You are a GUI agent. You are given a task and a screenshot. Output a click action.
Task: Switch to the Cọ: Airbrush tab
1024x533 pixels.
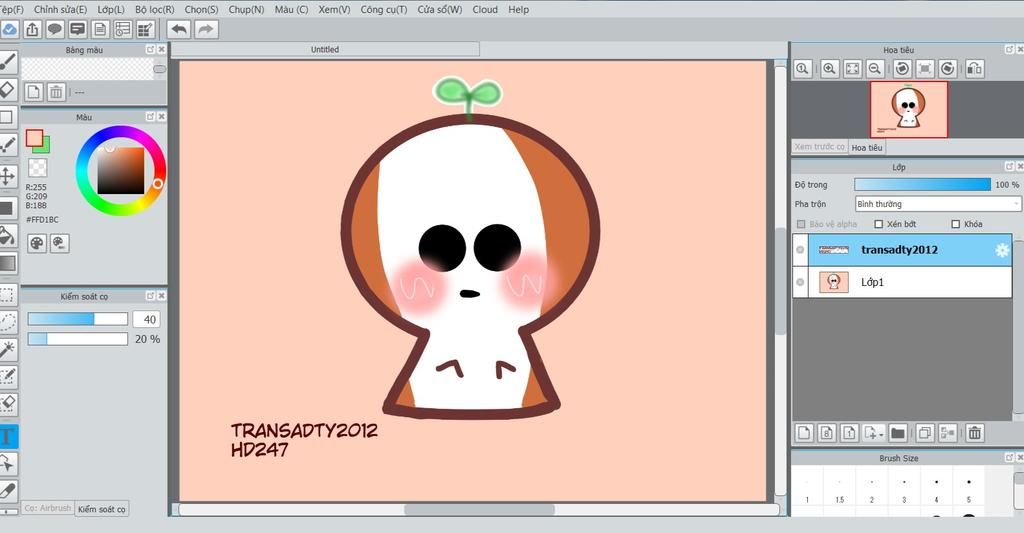pyautogui.click(x=48, y=508)
